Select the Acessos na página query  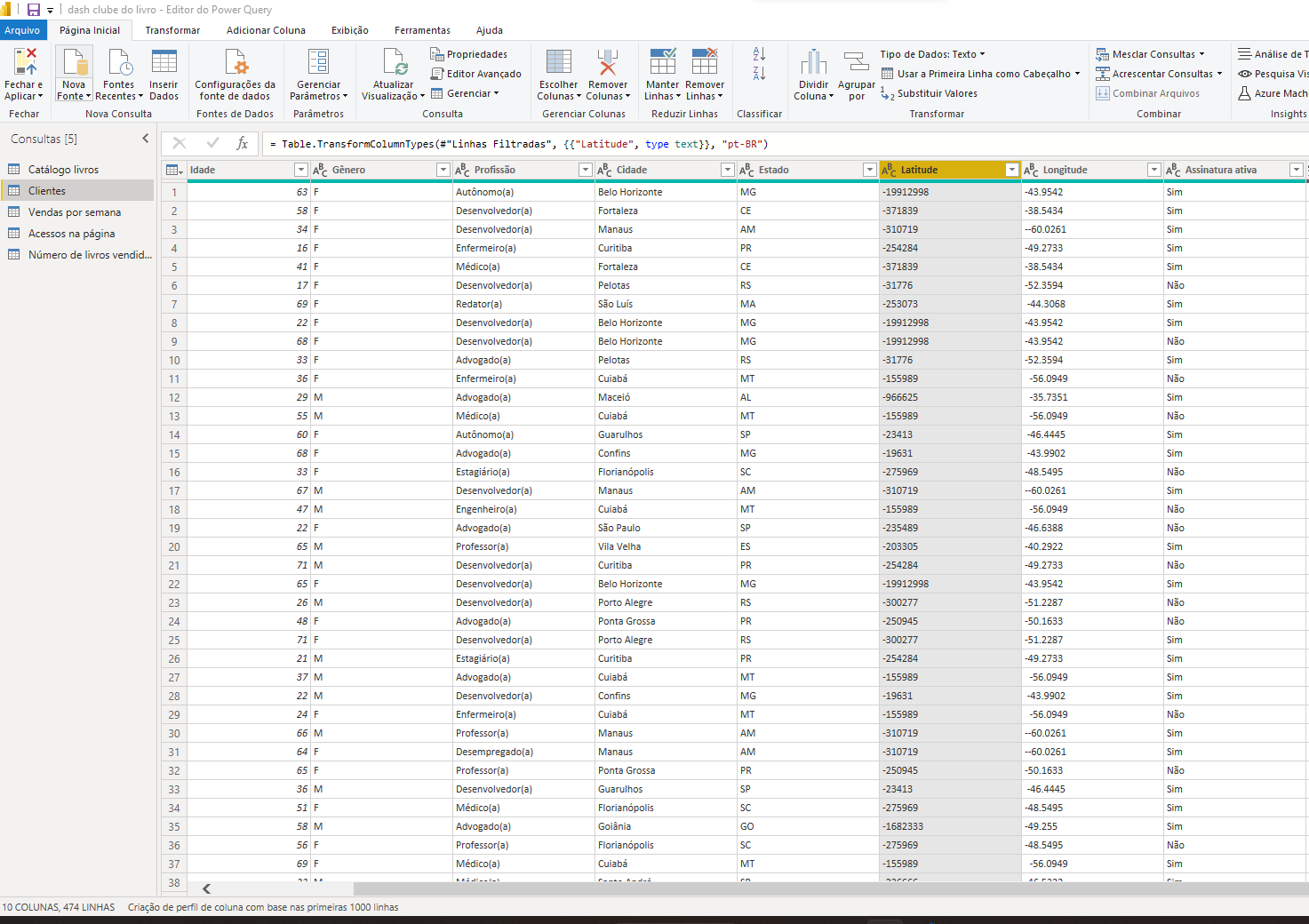(x=77, y=234)
